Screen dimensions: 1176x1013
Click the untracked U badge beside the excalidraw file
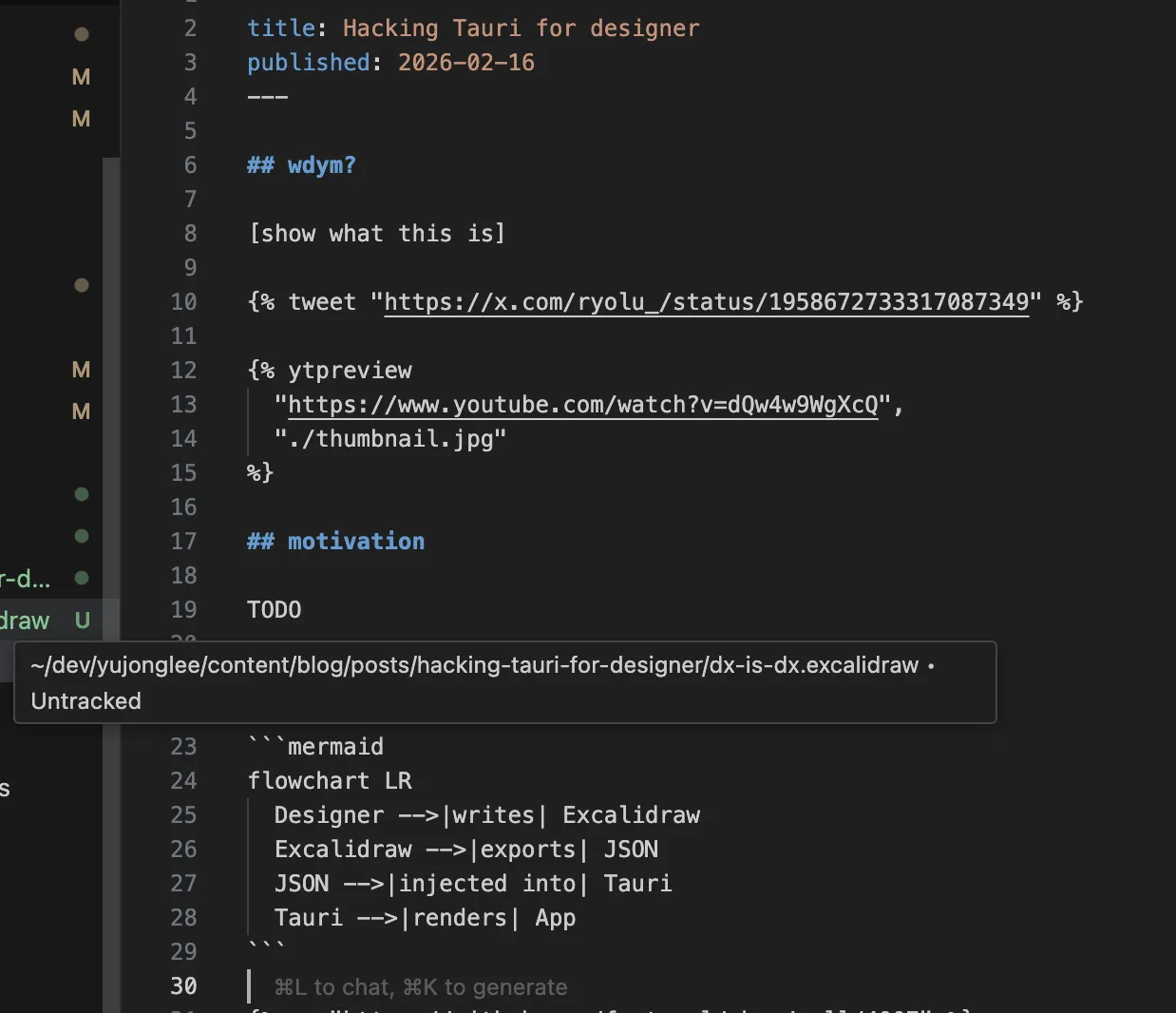(83, 621)
